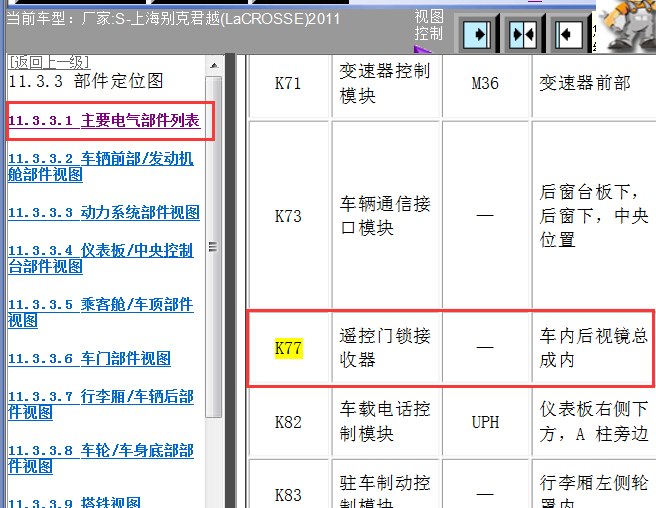Viewport: 656px width, 508px height.
Task: Click the expand-right-pane view control icon
Action: click(568, 33)
